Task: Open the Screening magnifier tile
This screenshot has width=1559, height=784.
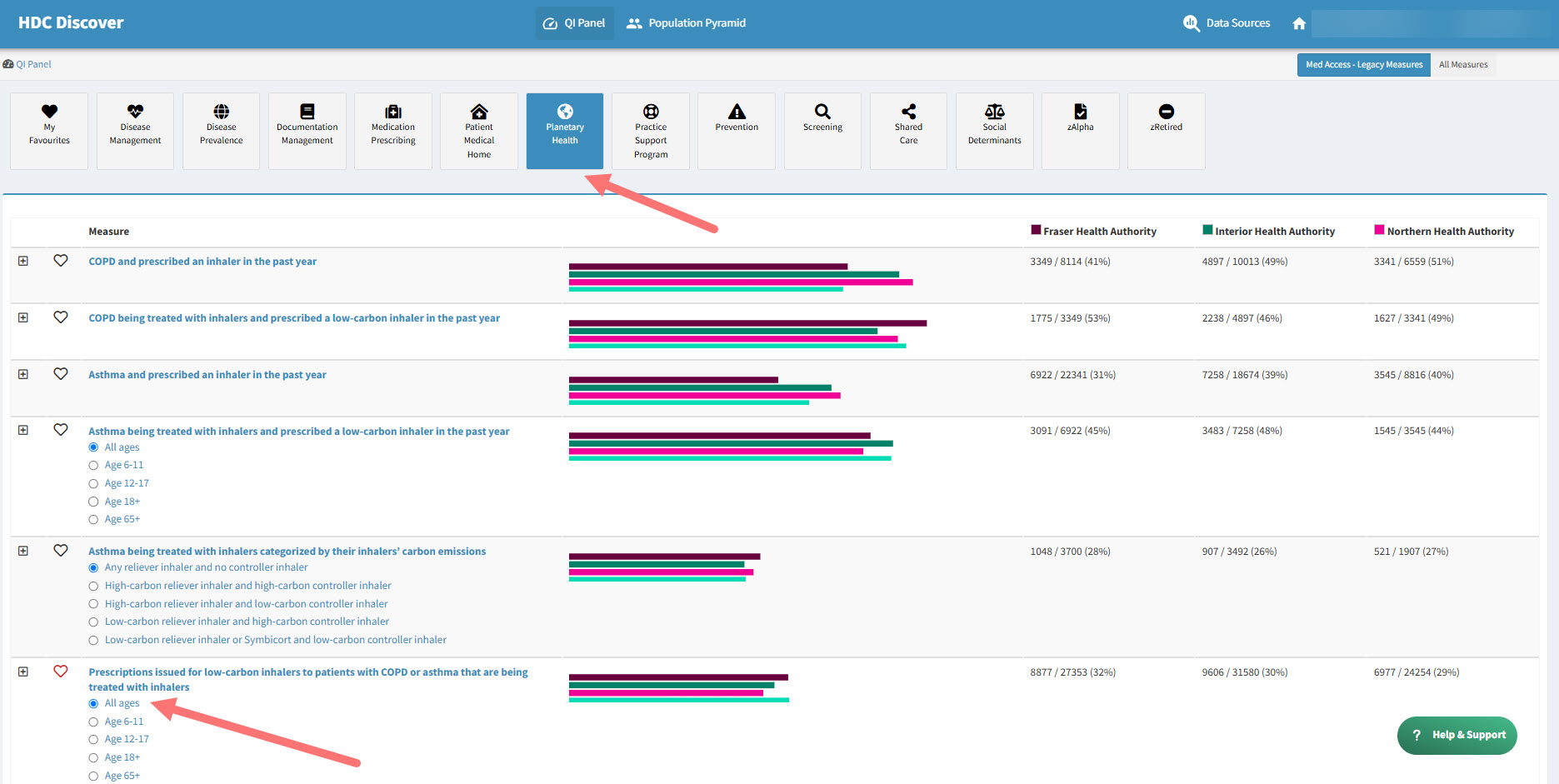Action: [x=822, y=131]
